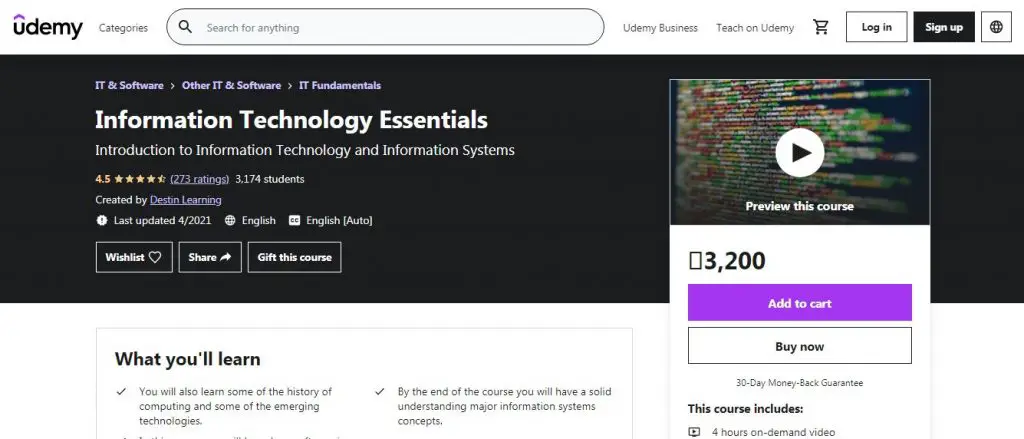Go to IT & Software breadcrumb

129,86
